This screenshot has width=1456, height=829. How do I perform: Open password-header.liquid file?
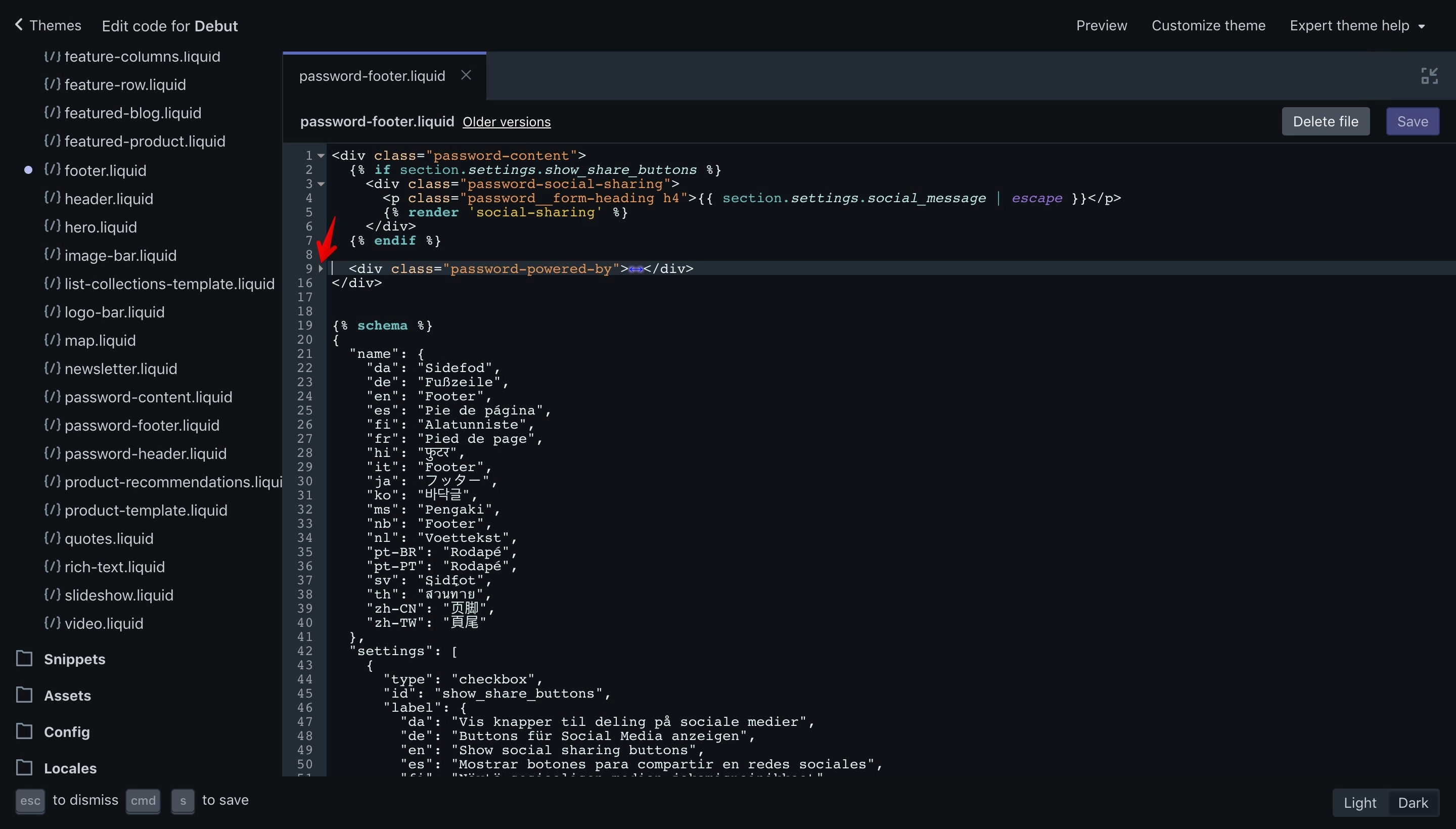(x=145, y=454)
